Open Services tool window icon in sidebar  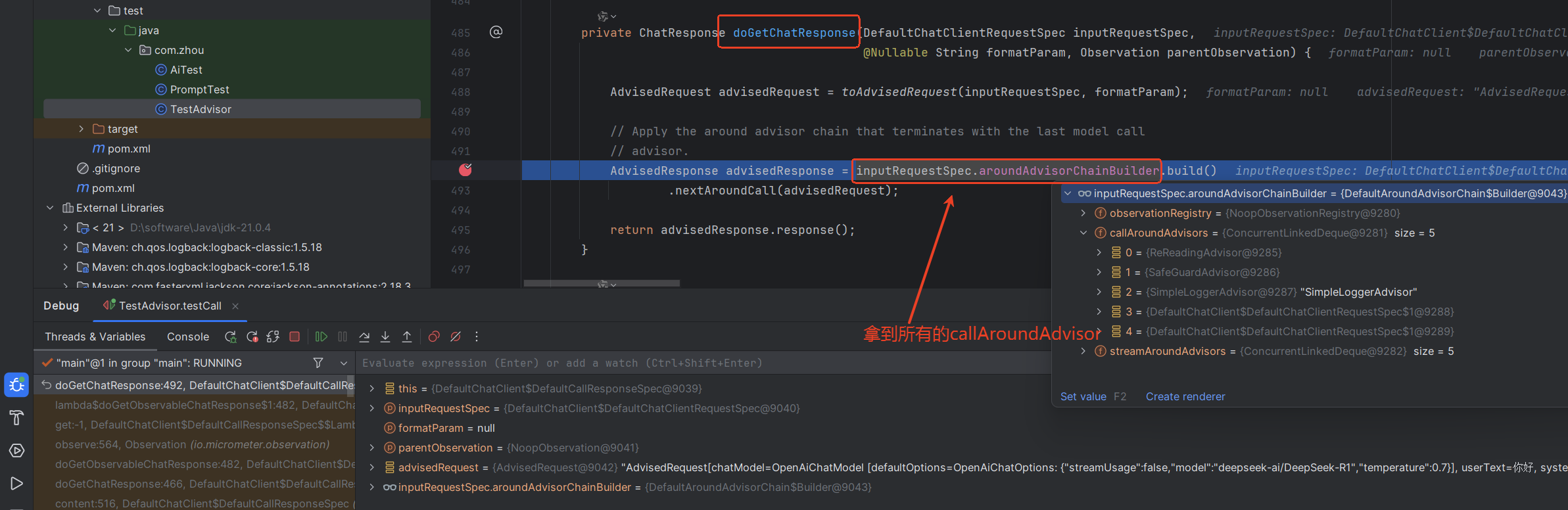coord(16,451)
